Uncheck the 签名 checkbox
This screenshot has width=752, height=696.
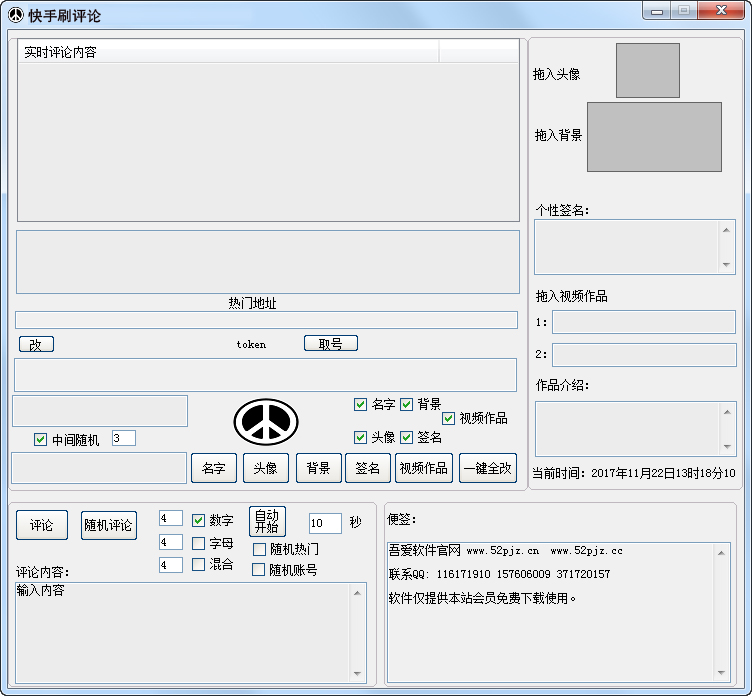(x=406, y=437)
